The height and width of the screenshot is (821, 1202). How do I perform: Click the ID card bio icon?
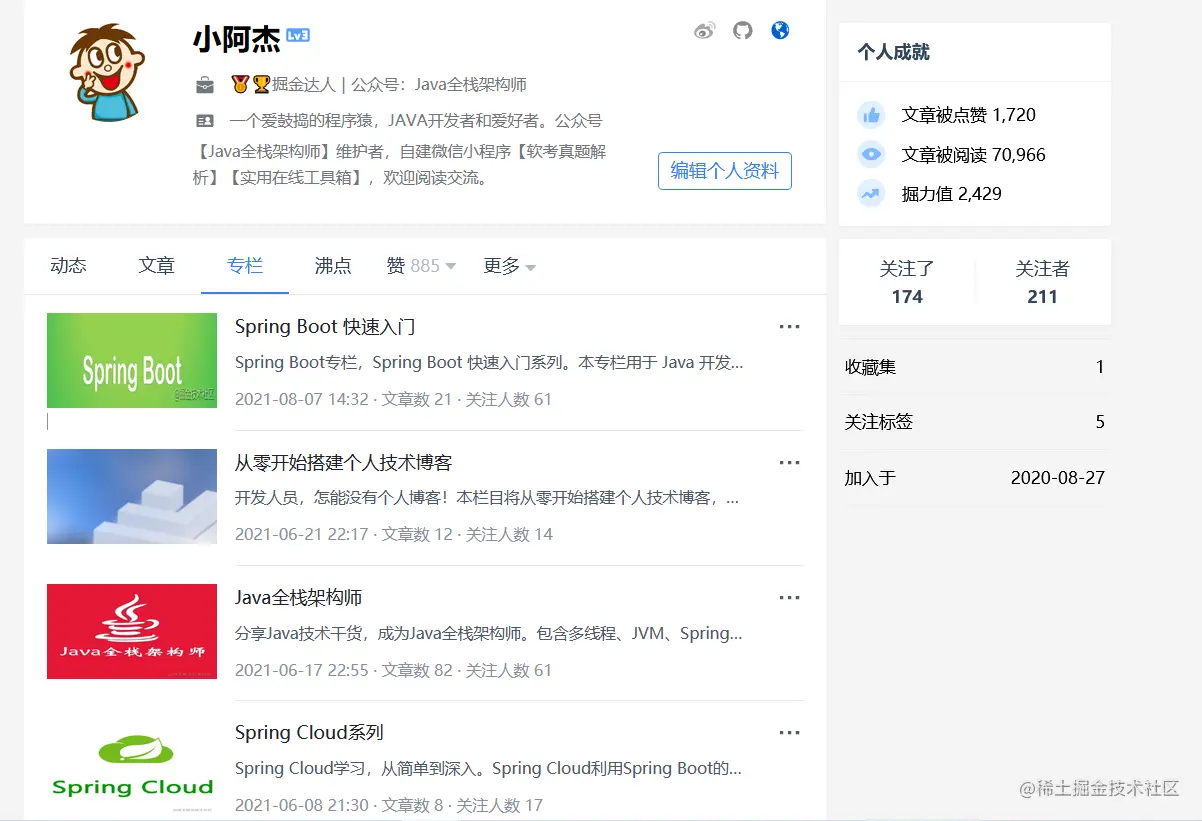tap(204, 121)
